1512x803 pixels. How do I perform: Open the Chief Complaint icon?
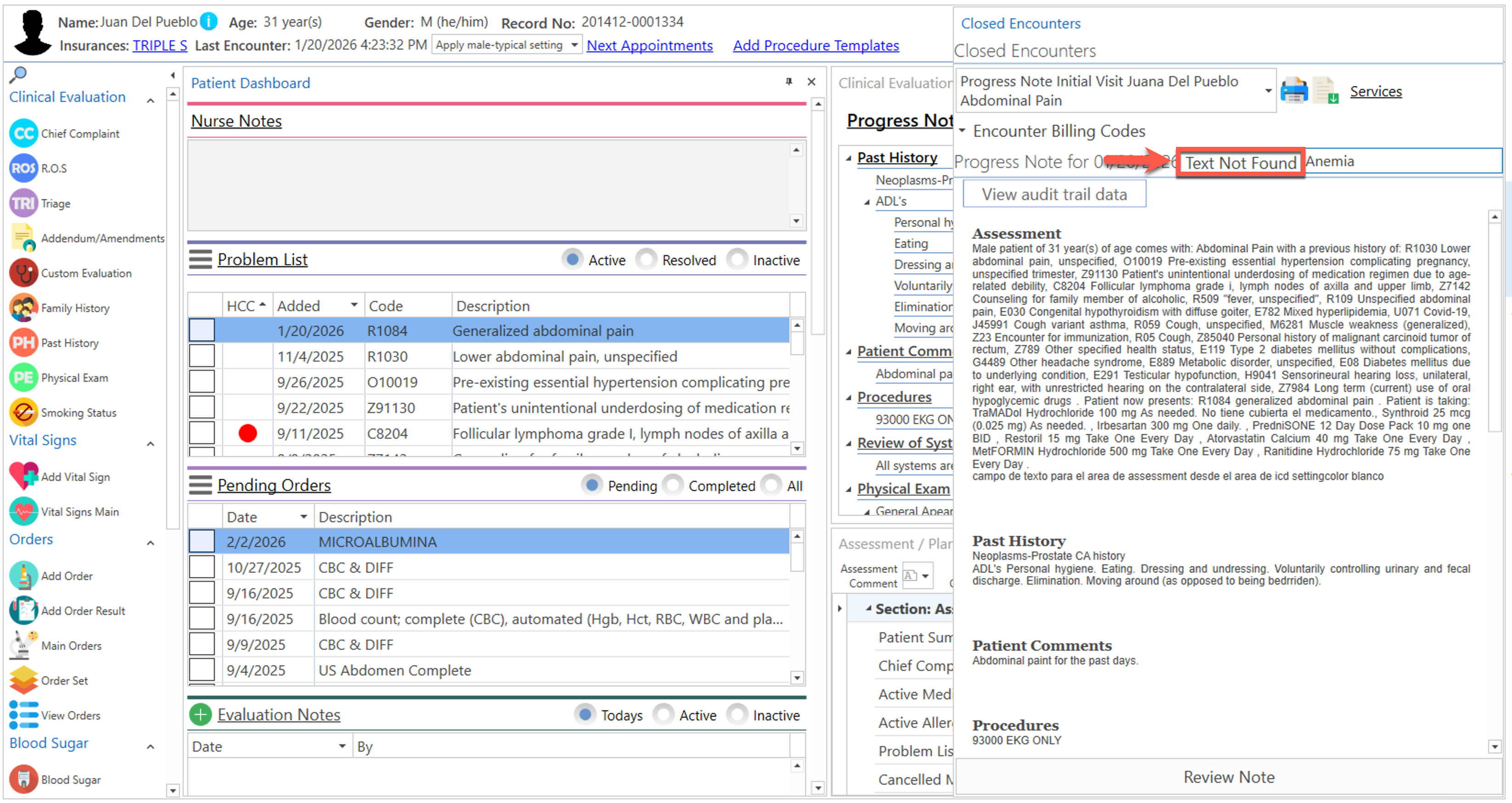point(23,134)
